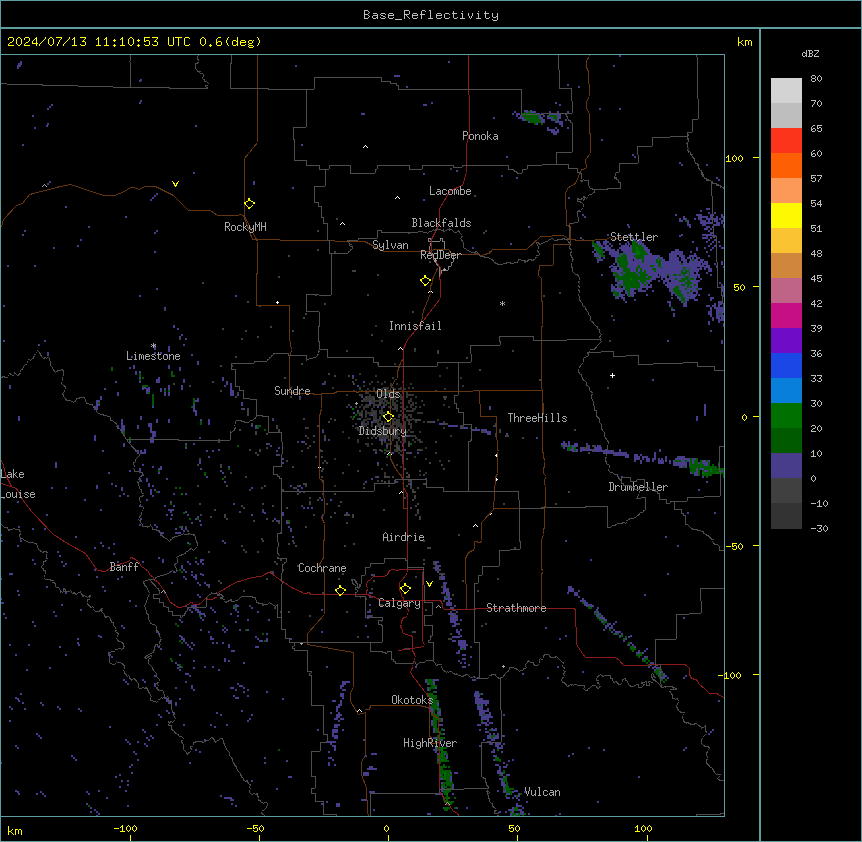Image resolution: width=862 pixels, height=842 pixels.
Task: Click the yellow marker at Olds-Didsbury
Action: 388,416
